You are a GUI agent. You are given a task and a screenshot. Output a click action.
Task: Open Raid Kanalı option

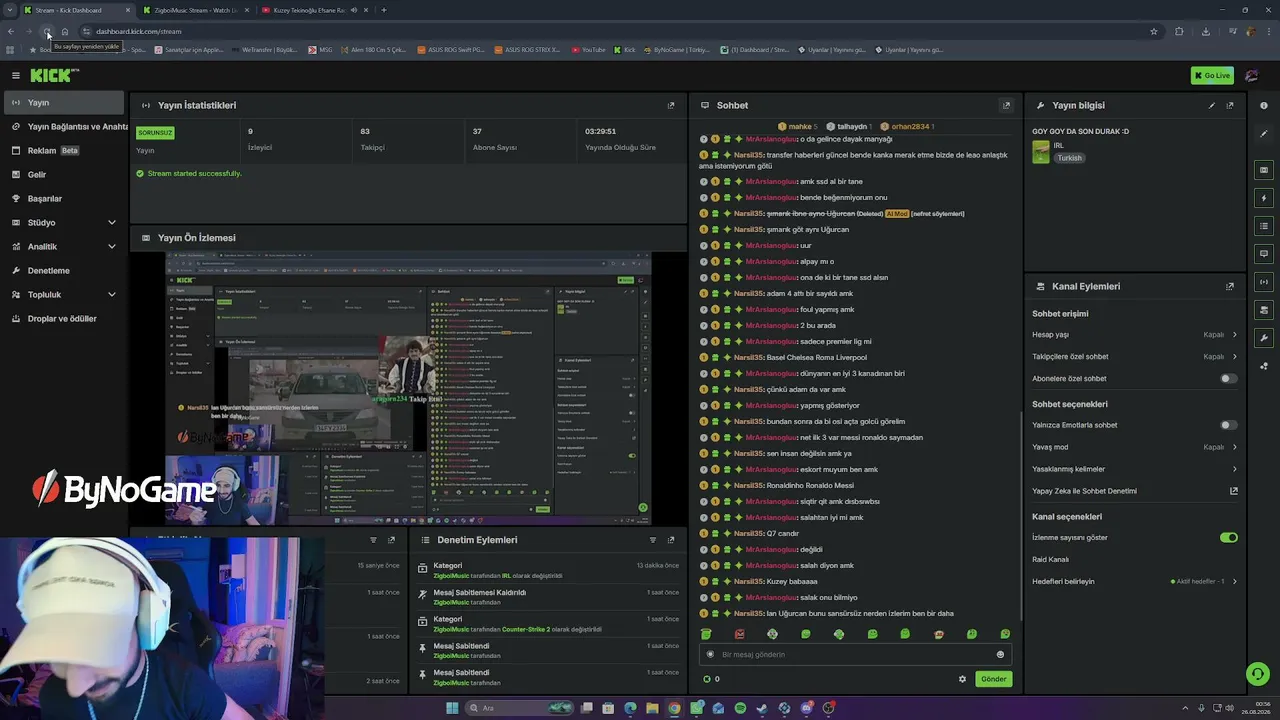click(1051, 559)
